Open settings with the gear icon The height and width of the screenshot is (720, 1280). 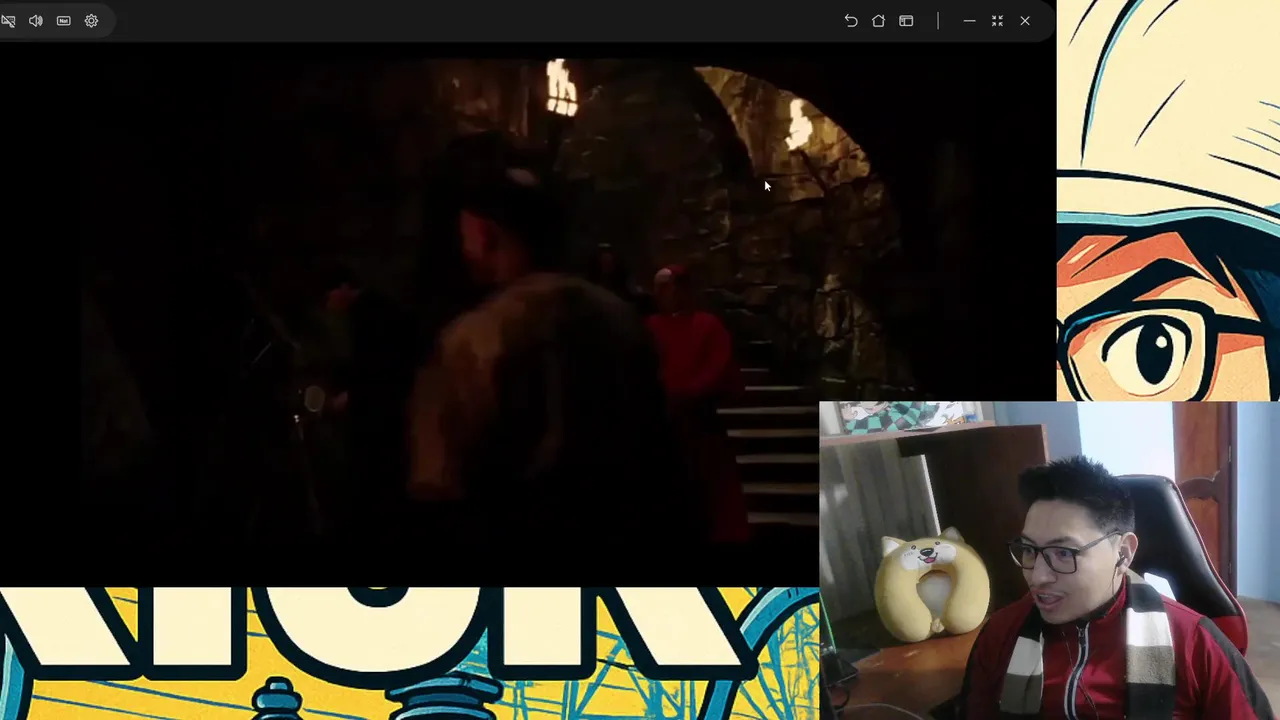click(x=92, y=21)
